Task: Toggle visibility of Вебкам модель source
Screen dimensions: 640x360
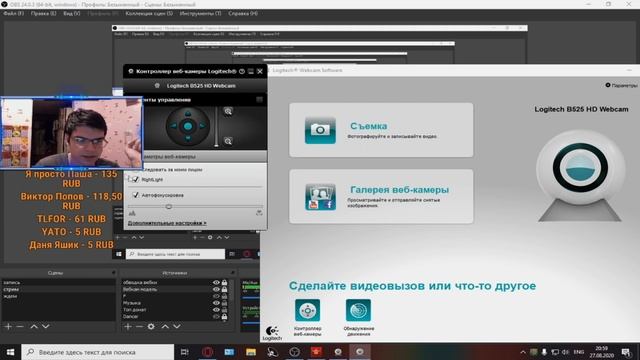Action: (x=216, y=289)
